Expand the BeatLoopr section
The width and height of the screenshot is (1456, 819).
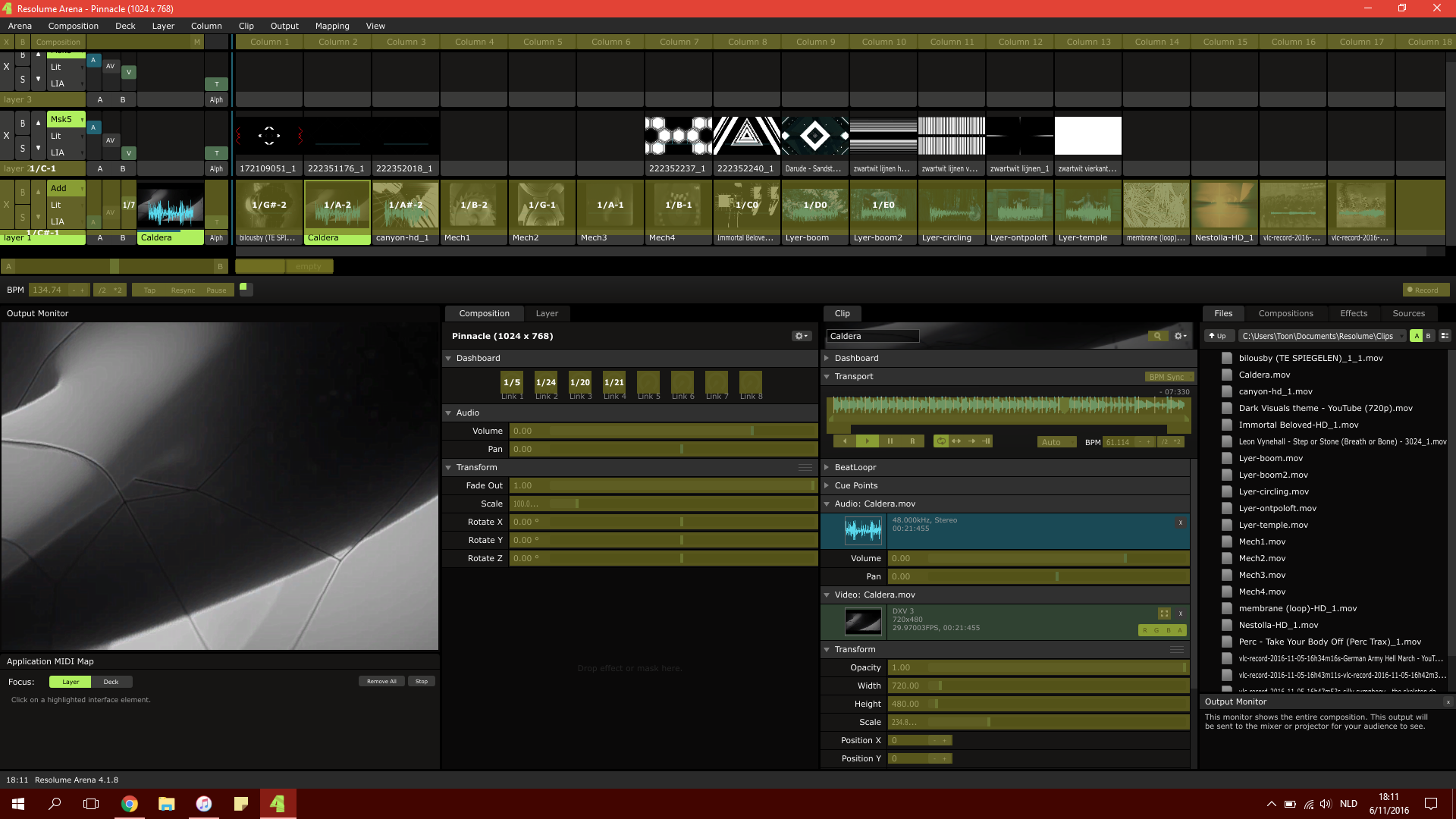[855, 467]
